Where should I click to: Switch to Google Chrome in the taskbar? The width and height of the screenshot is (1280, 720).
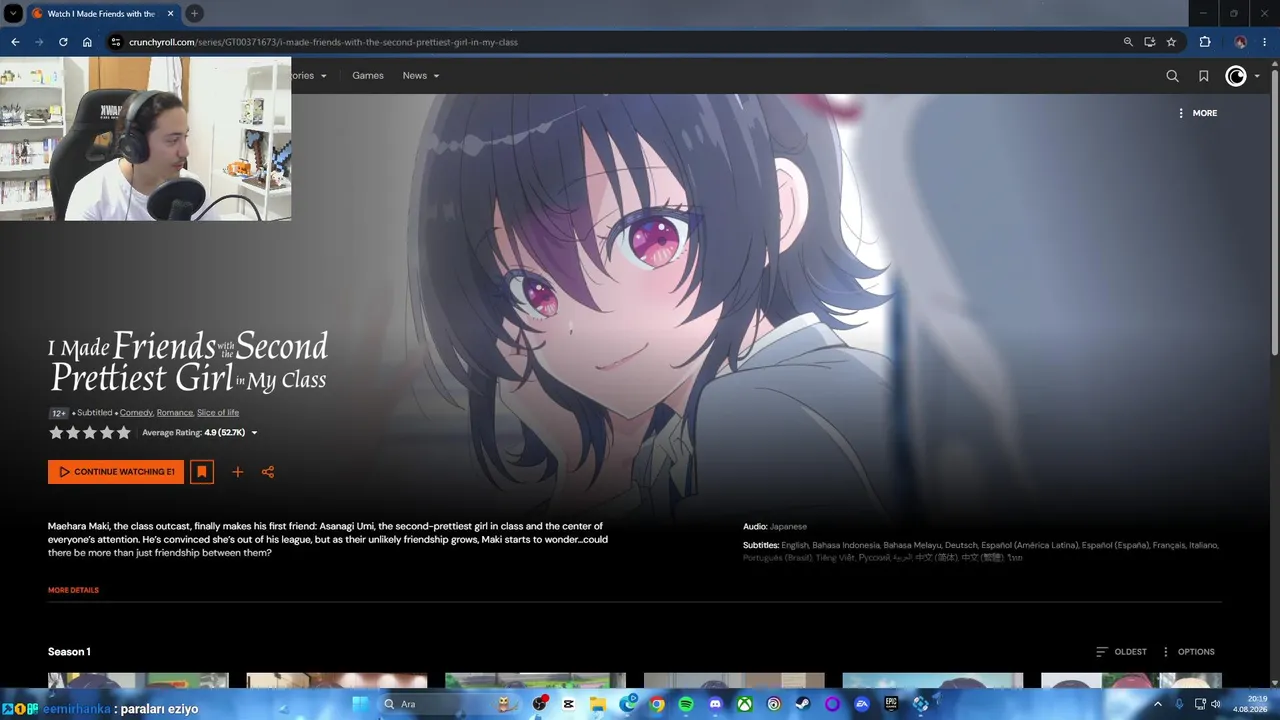pos(657,704)
